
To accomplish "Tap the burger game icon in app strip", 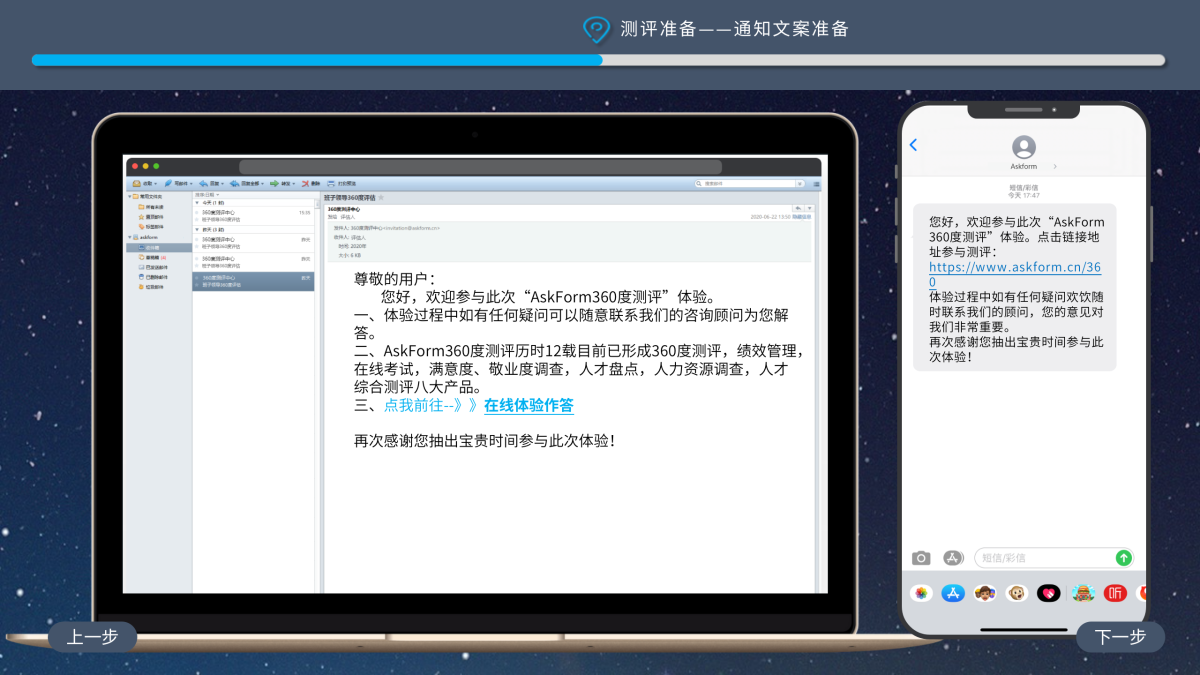I will (x=1083, y=593).
